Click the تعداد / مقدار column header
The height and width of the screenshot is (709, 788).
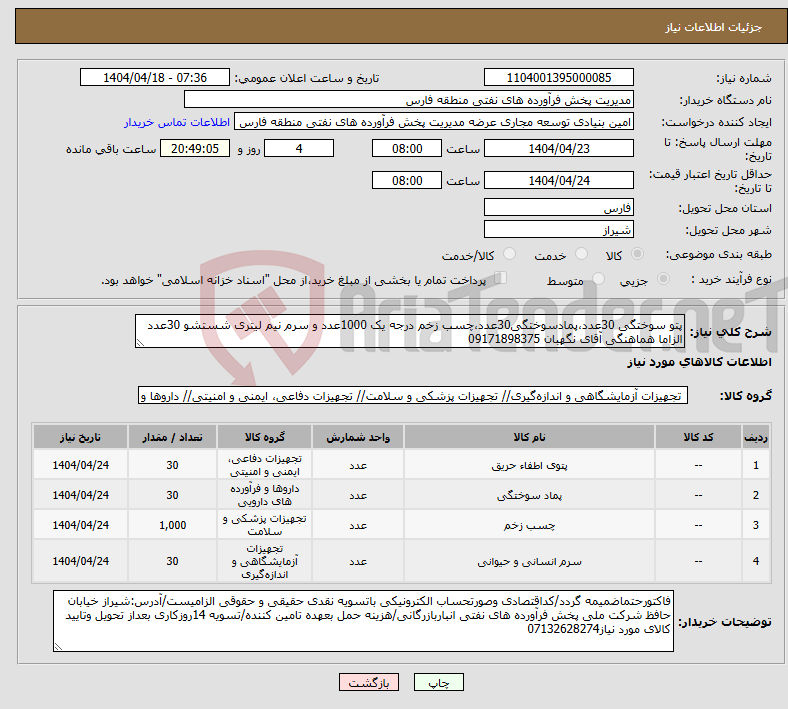[172, 437]
